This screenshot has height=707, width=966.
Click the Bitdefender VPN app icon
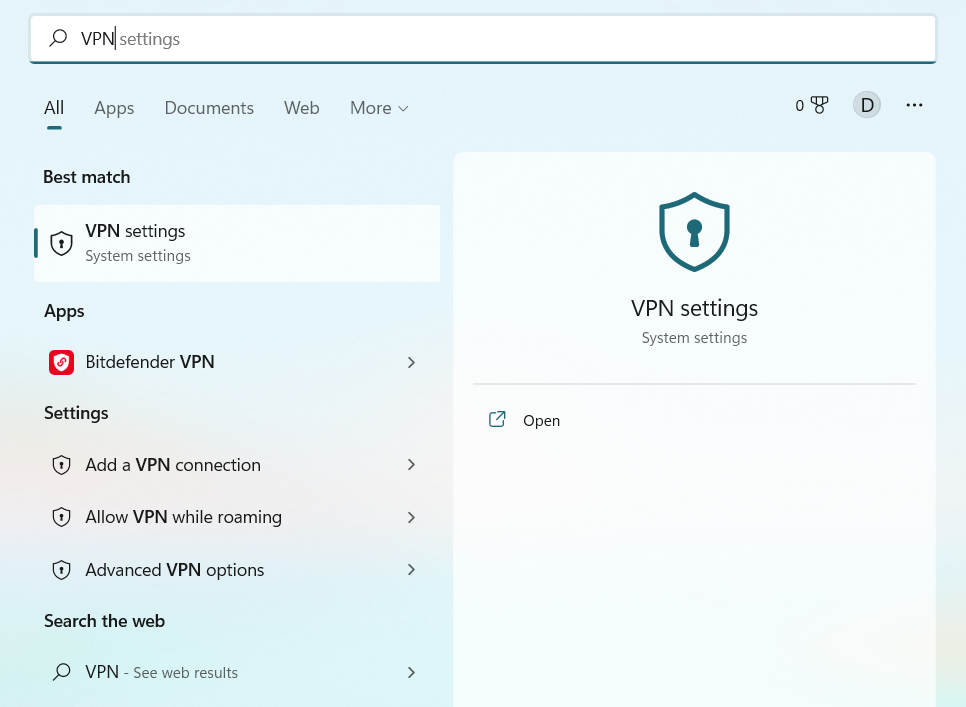[61, 362]
